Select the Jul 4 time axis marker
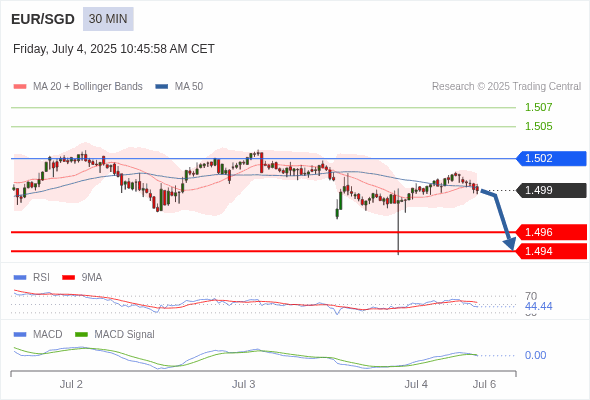The width and height of the screenshot is (590, 400). point(416,384)
